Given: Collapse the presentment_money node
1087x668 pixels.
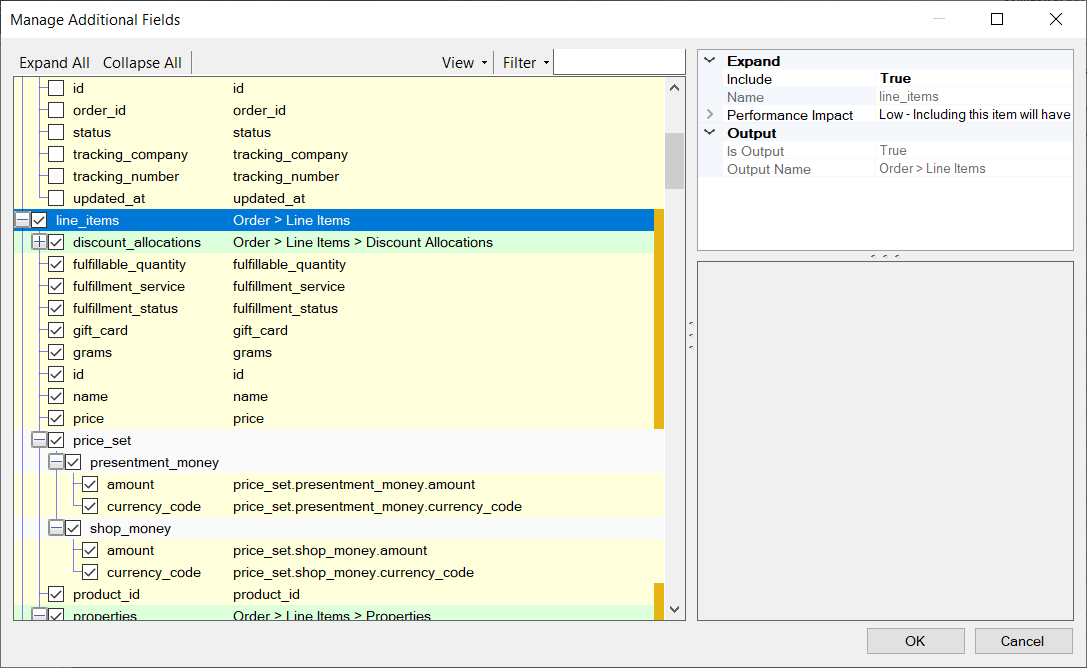Looking at the screenshot, I should (x=57, y=462).
